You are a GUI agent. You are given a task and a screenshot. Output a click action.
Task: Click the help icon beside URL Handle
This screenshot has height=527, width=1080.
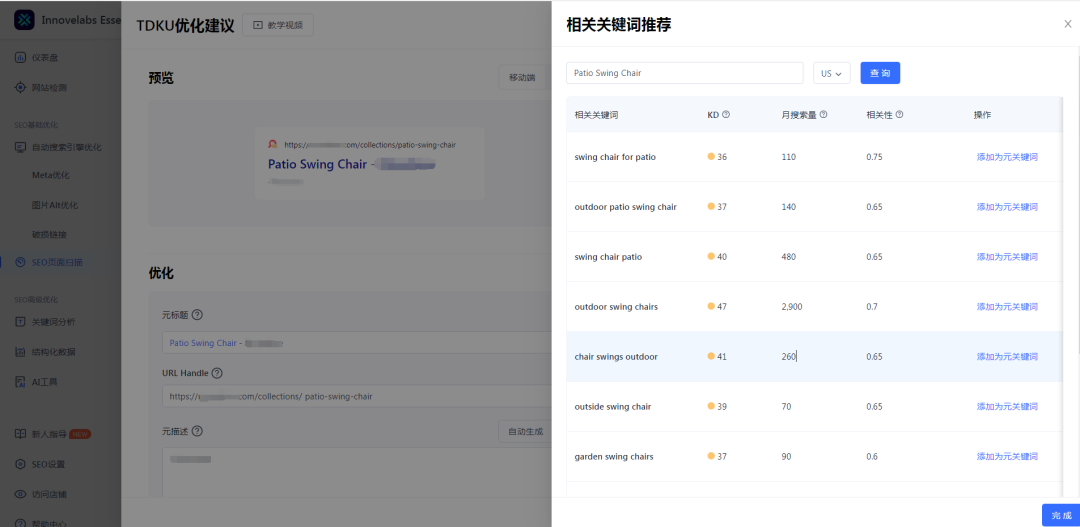click(217, 373)
